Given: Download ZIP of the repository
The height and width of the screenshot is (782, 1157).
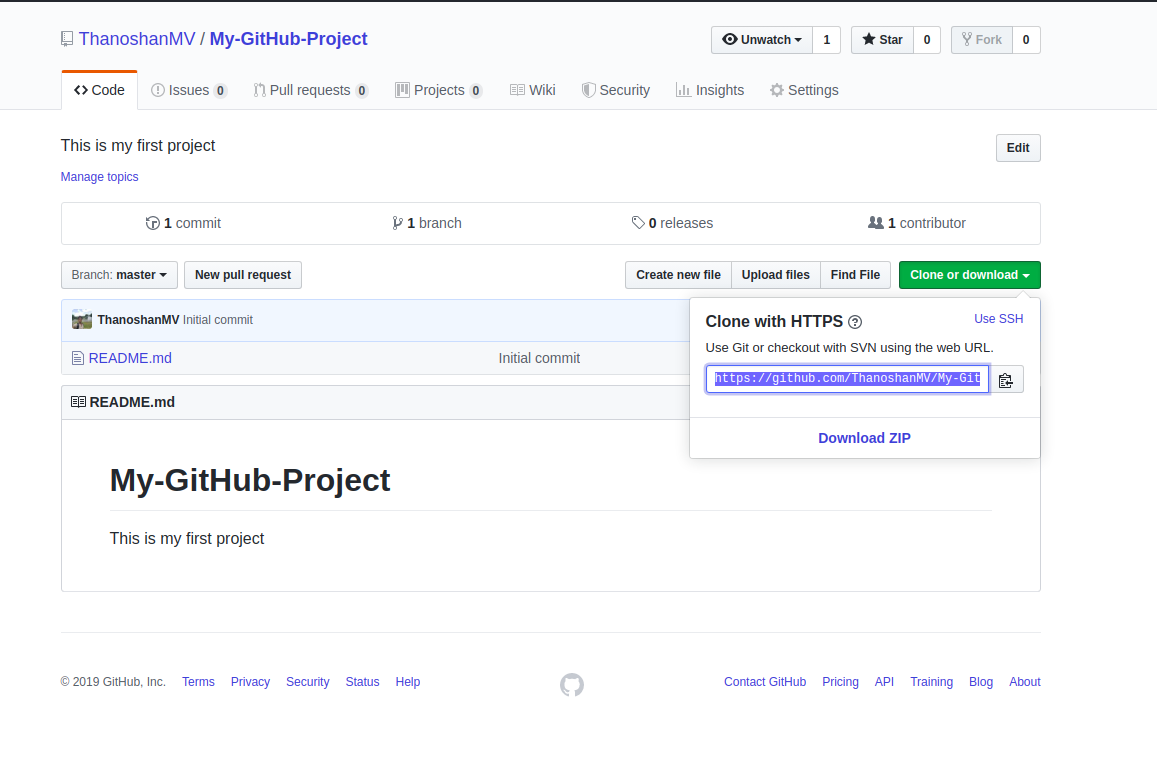Looking at the screenshot, I should [x=864, y=437].
